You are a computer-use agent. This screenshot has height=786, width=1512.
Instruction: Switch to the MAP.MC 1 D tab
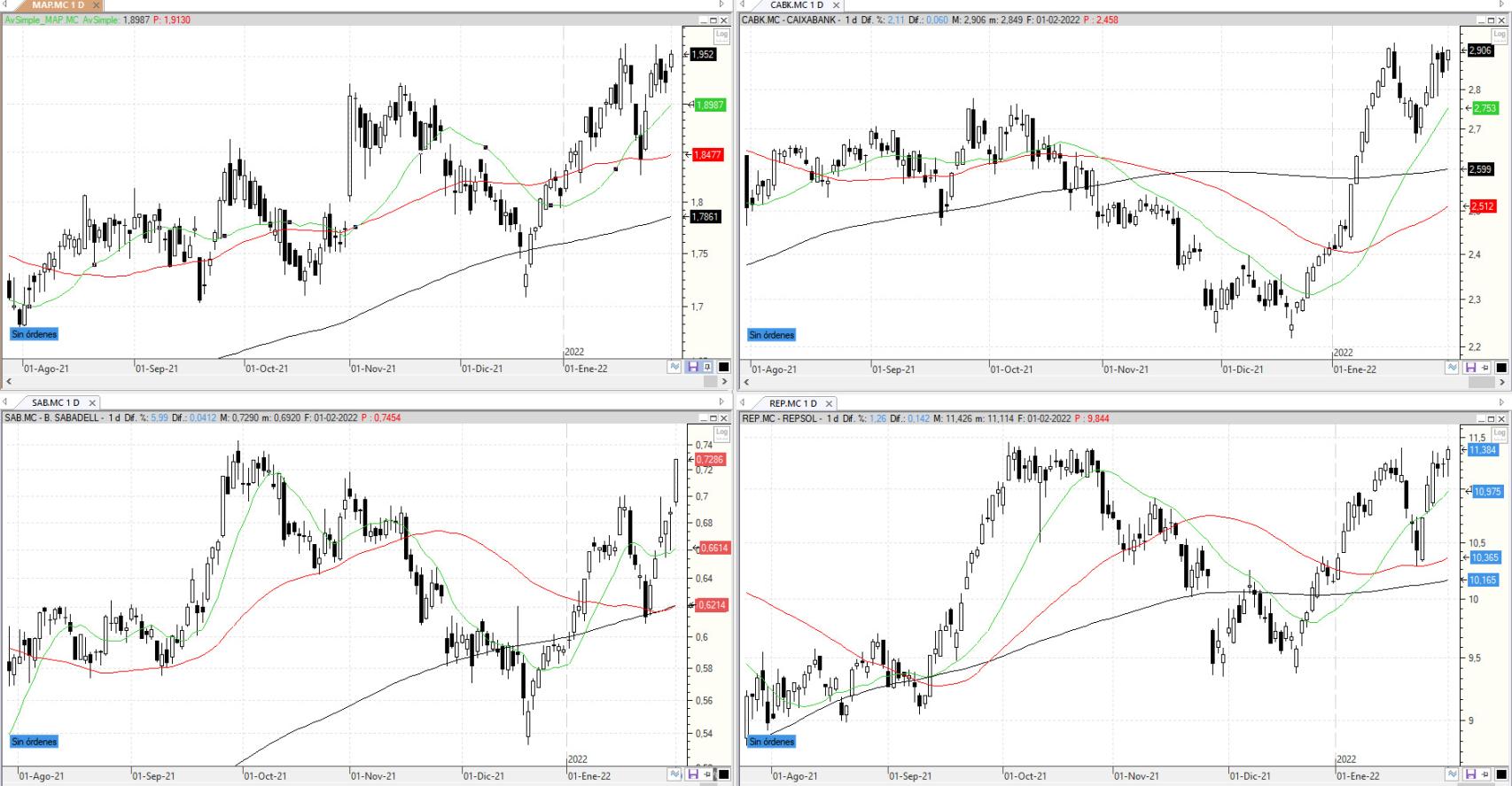click(58, 5)
